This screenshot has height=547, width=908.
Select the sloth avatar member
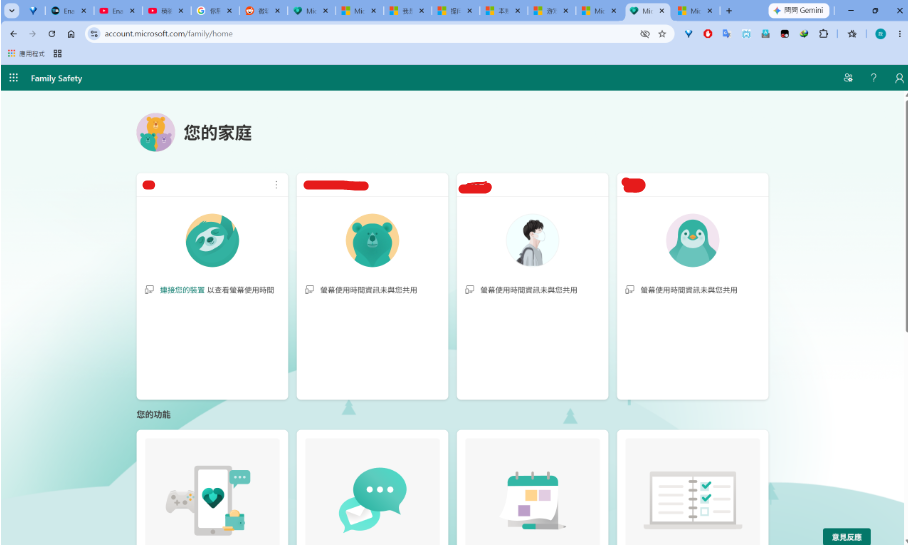click(x=212, y=240)
